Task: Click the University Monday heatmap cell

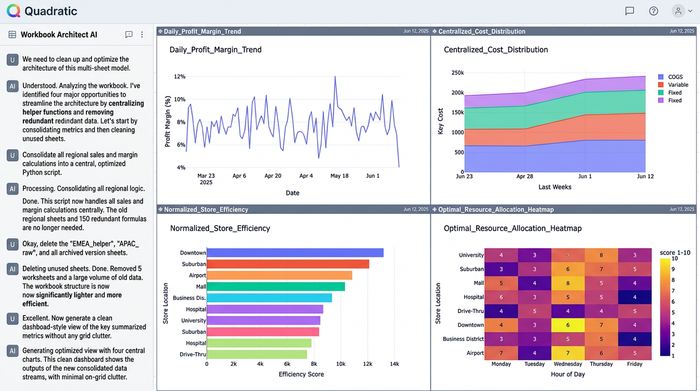Action: (x=501, y=255)
